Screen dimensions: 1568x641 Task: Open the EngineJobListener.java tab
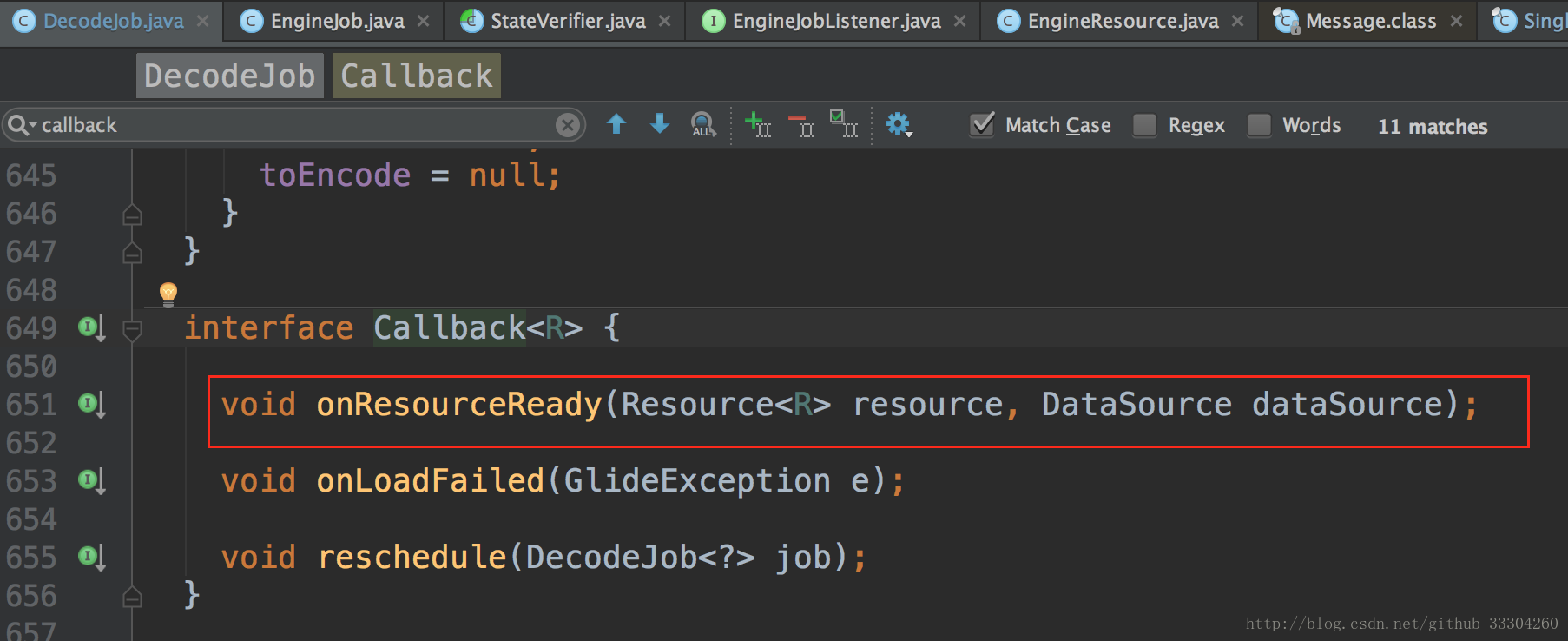point(834,21)
